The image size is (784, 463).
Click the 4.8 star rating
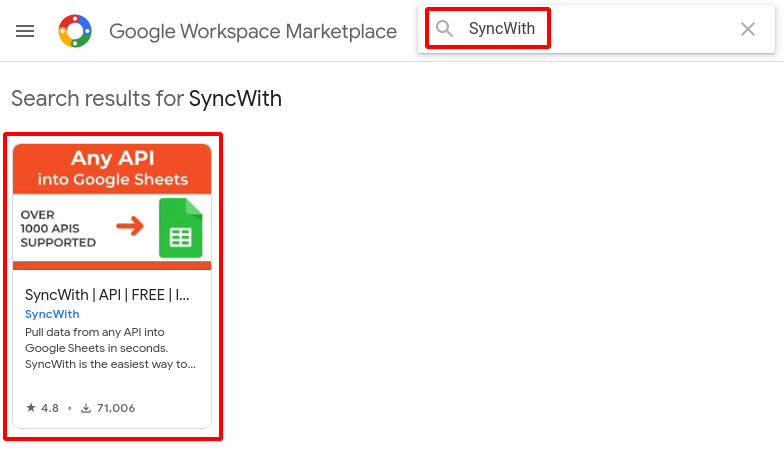[x=42, y=408]
